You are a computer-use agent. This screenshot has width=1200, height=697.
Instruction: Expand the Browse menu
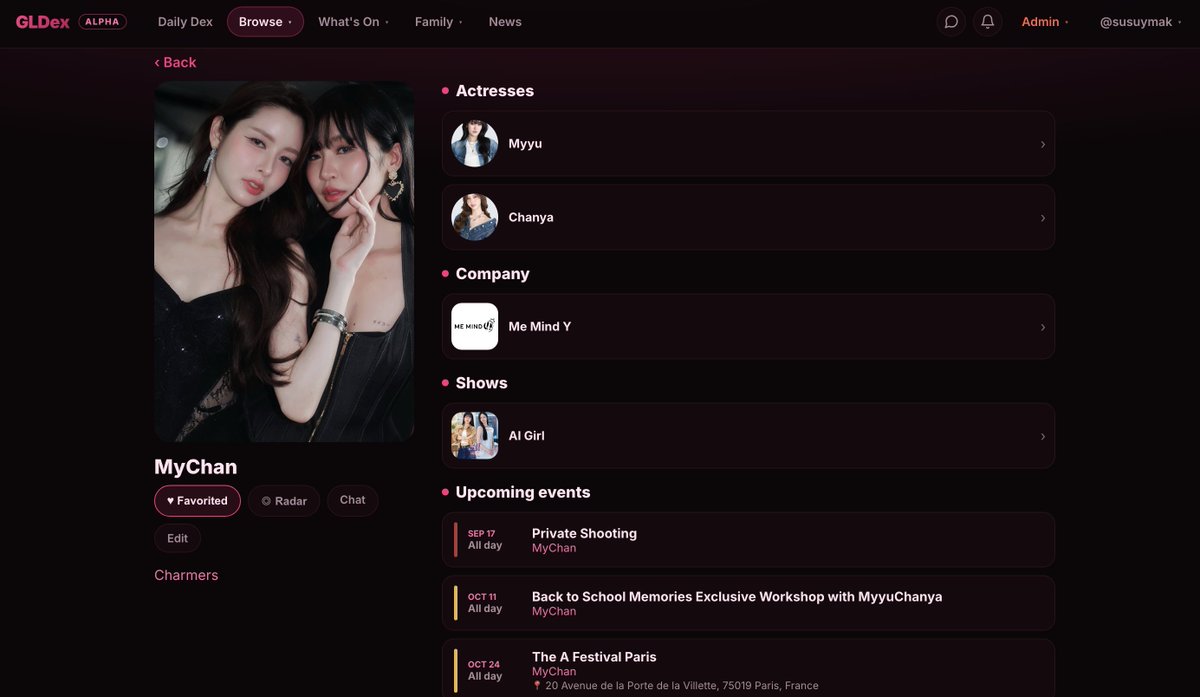(265, 22)
